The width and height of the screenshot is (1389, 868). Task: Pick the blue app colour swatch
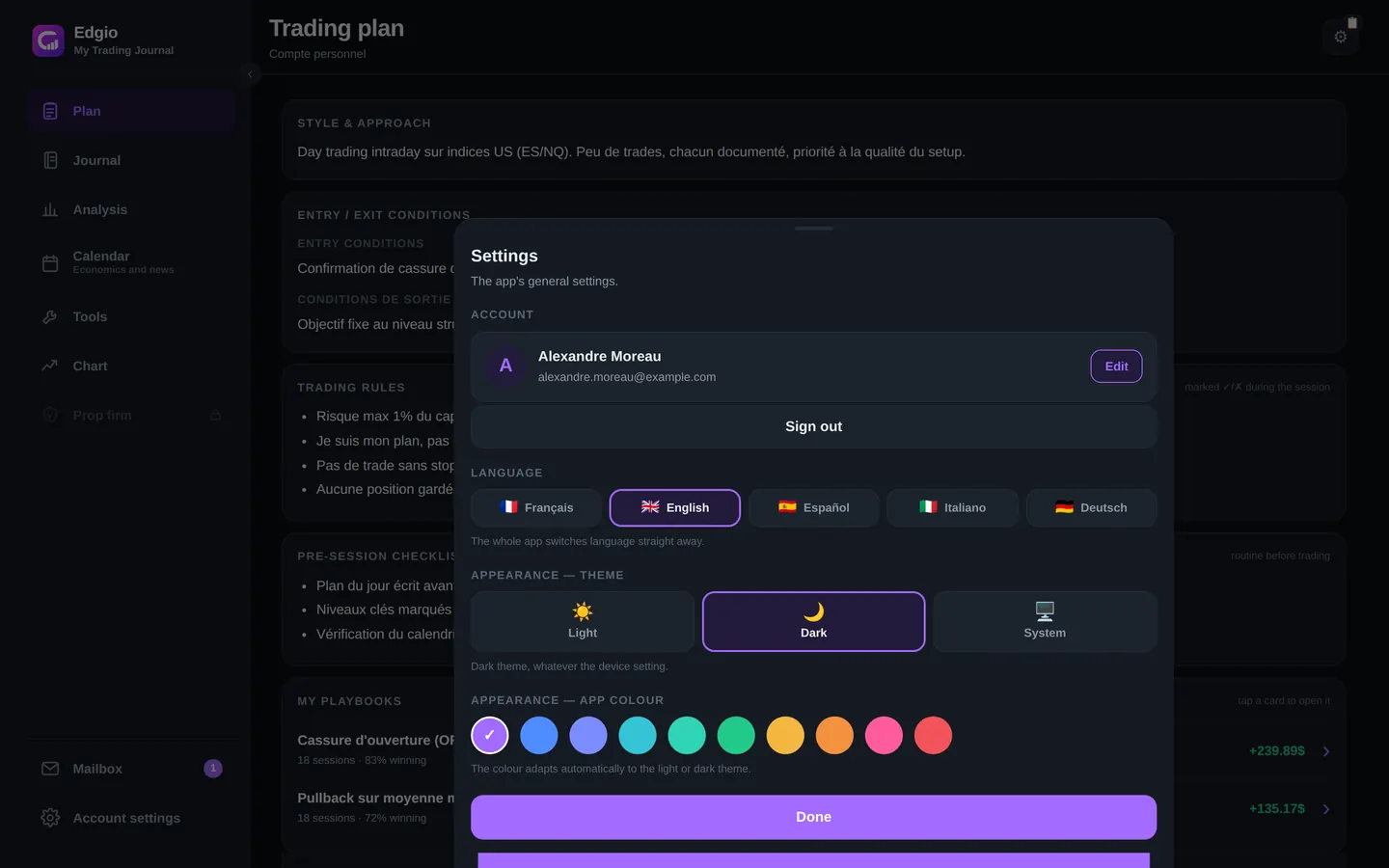539,735
